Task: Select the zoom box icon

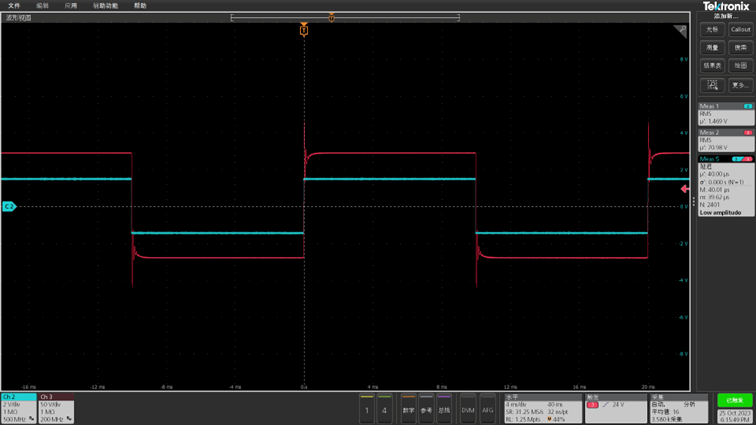Action: [x=712, y=85]
